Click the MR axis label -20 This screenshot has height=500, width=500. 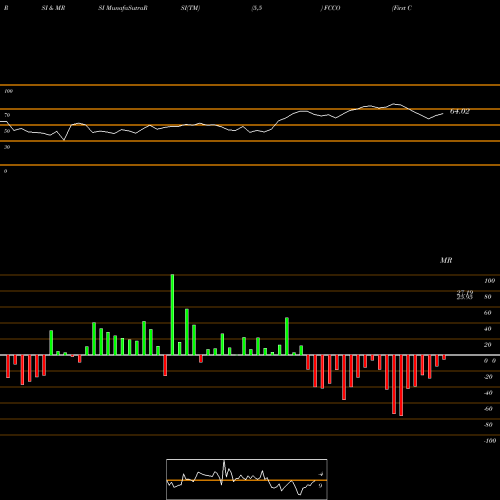488,377
